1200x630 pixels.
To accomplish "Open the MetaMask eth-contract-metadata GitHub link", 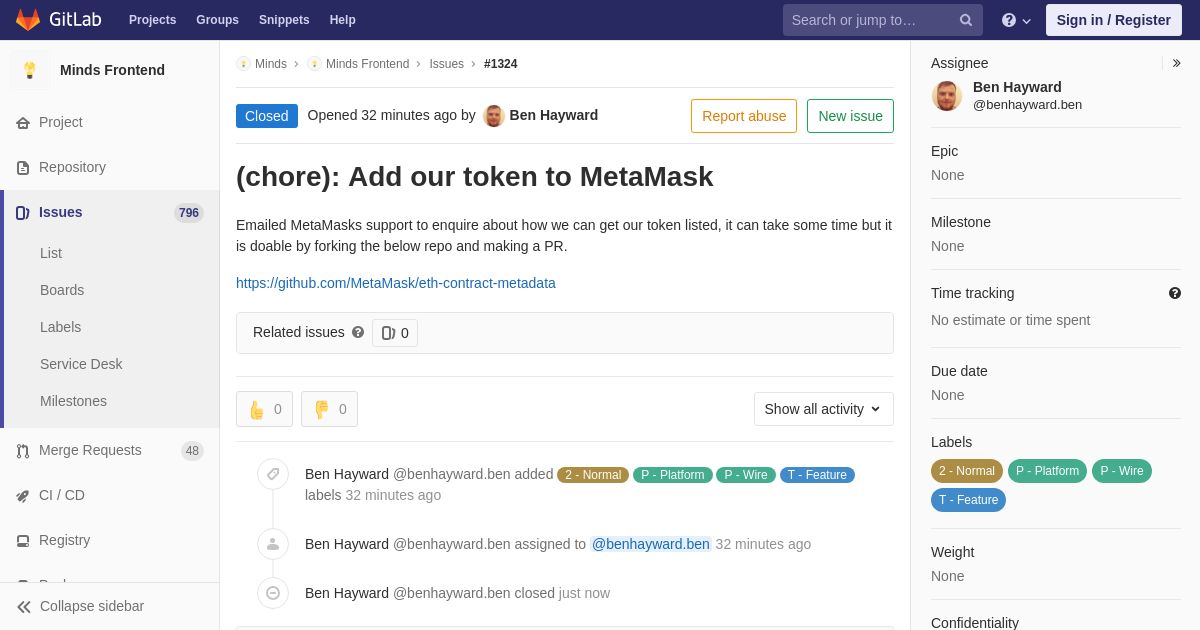I will click(x=396, y=283).
